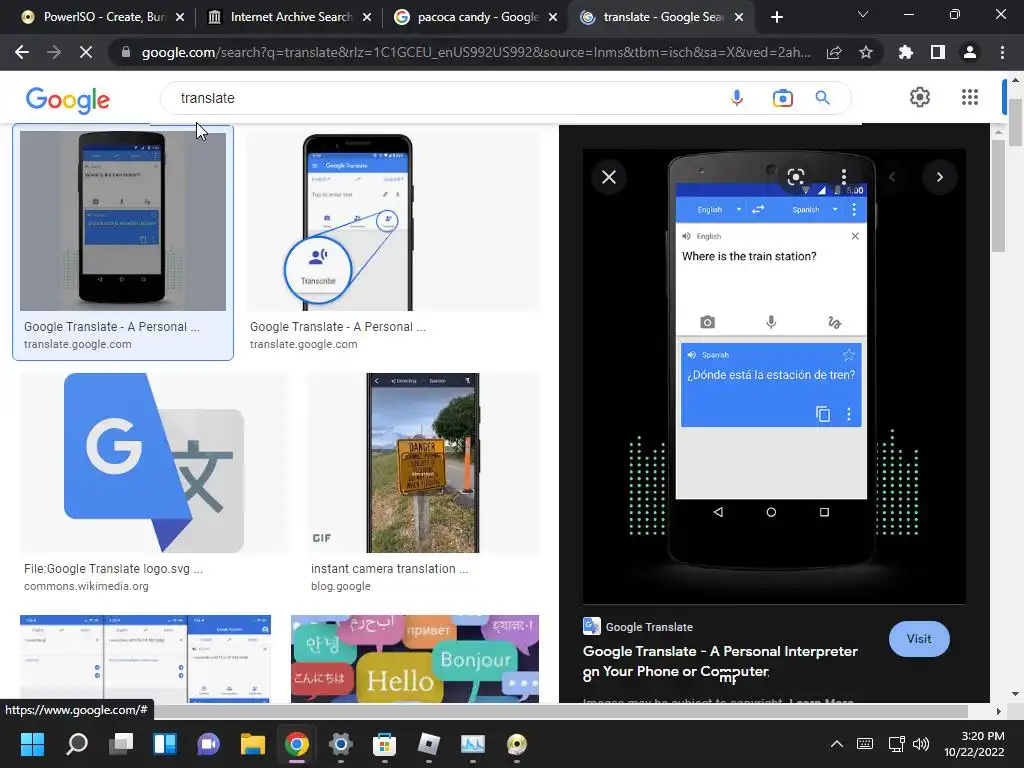Open Chrome profile menu
Viewport: 1024px width, 768px height.
(x=970, y=52)
